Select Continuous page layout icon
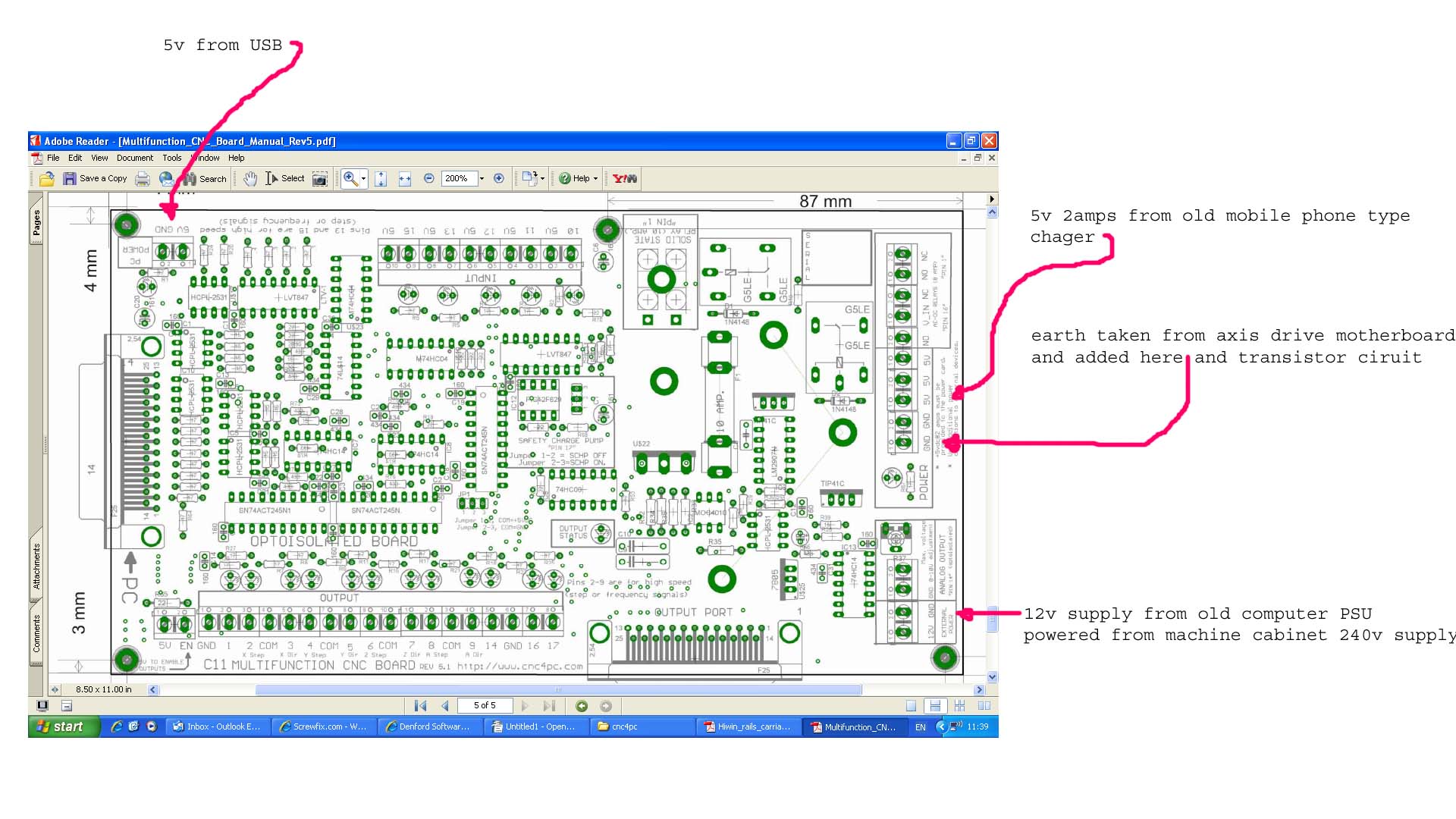The height and width of the screenshot is (819, 1456). point(935,706)
